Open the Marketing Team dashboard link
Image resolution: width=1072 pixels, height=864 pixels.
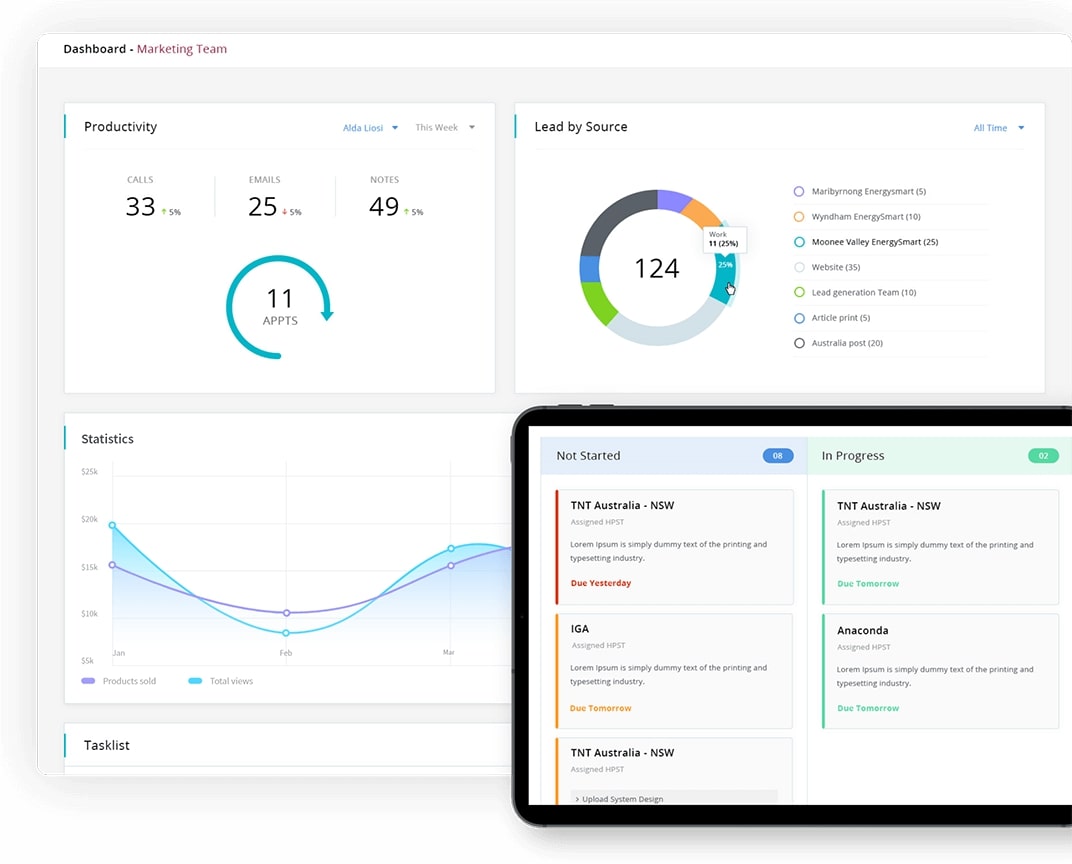pos(181,48)
